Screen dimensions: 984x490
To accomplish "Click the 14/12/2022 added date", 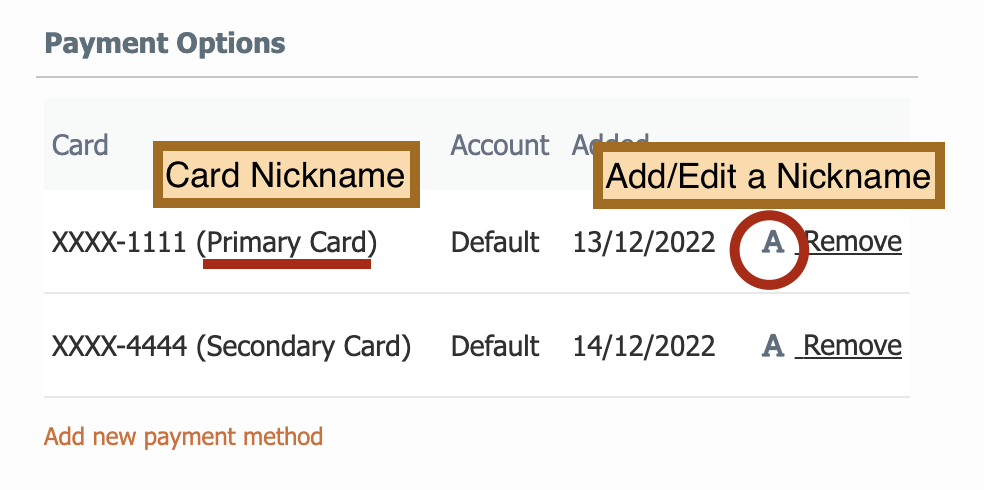I will [643, 346].
